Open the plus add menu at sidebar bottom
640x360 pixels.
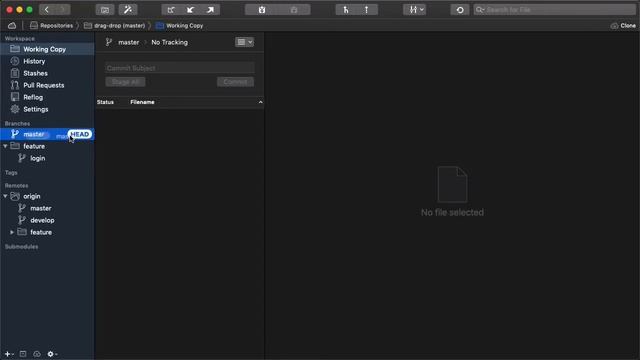(x=9, y=354)
